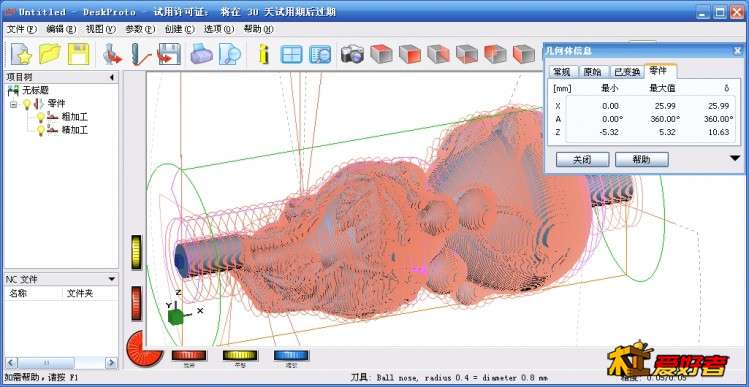Click the camera screenshot icon
Screen dimensions: 749x387
coord(353,54)
